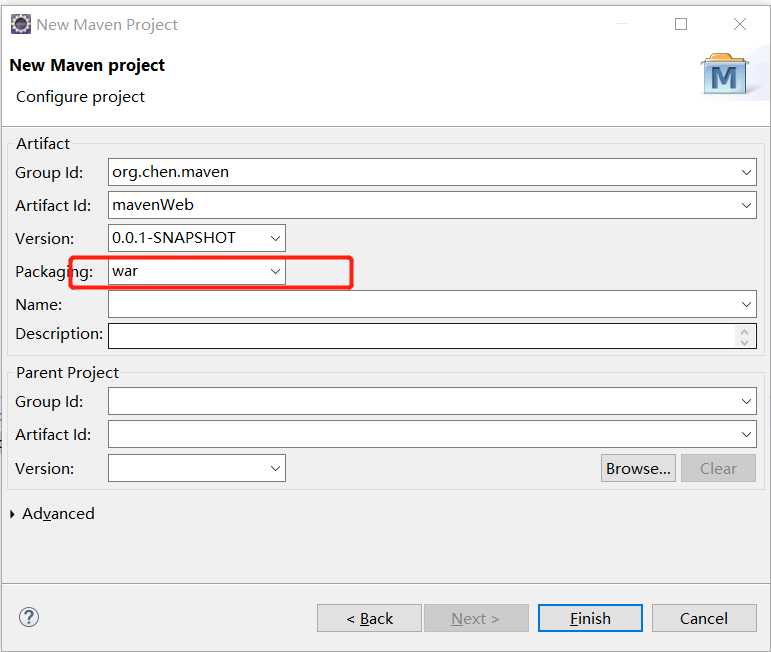771x652 pixels.
Task: Open the Artifact Group Id dropdown arrow
Action: (x=746, y=172)
